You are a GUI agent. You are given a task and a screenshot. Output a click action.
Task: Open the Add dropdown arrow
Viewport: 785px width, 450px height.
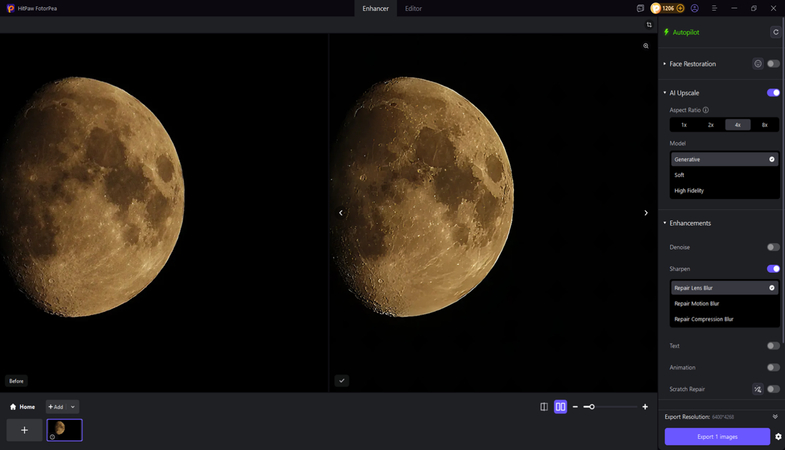(x=73, y=407)
